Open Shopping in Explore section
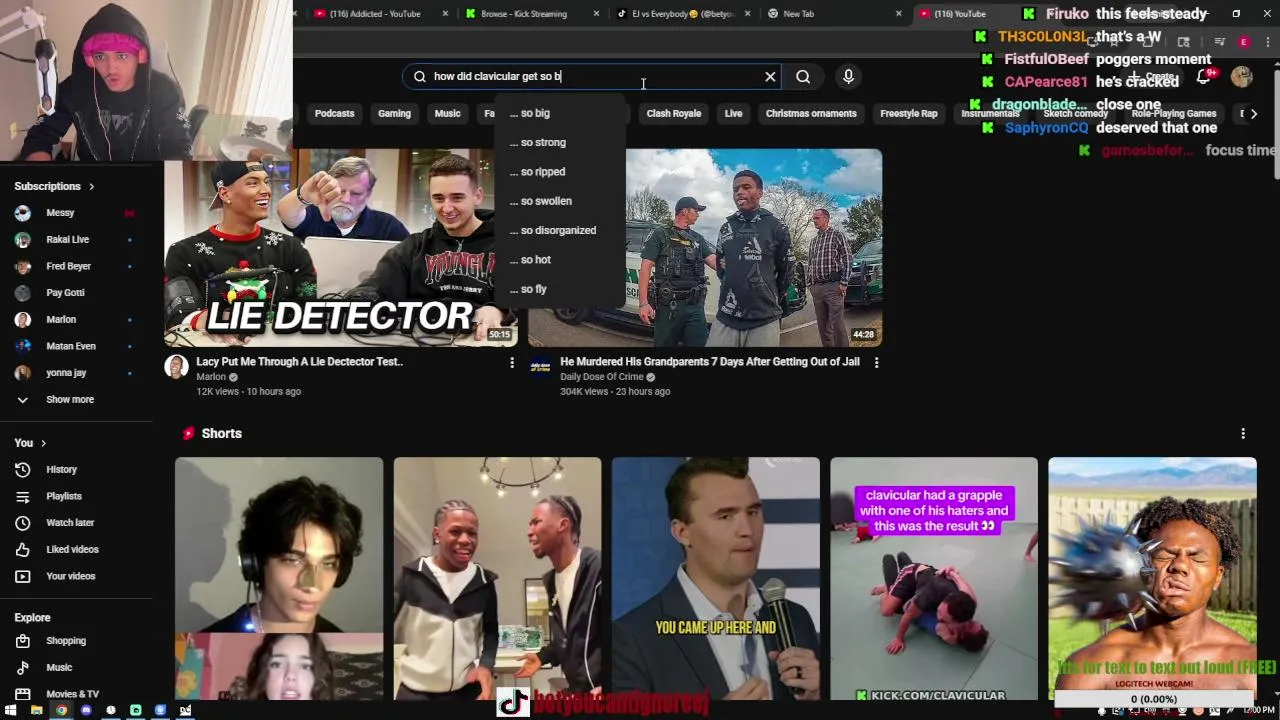Image resolution: width=1280 pixels, height=720 pixels. point(66,640)
